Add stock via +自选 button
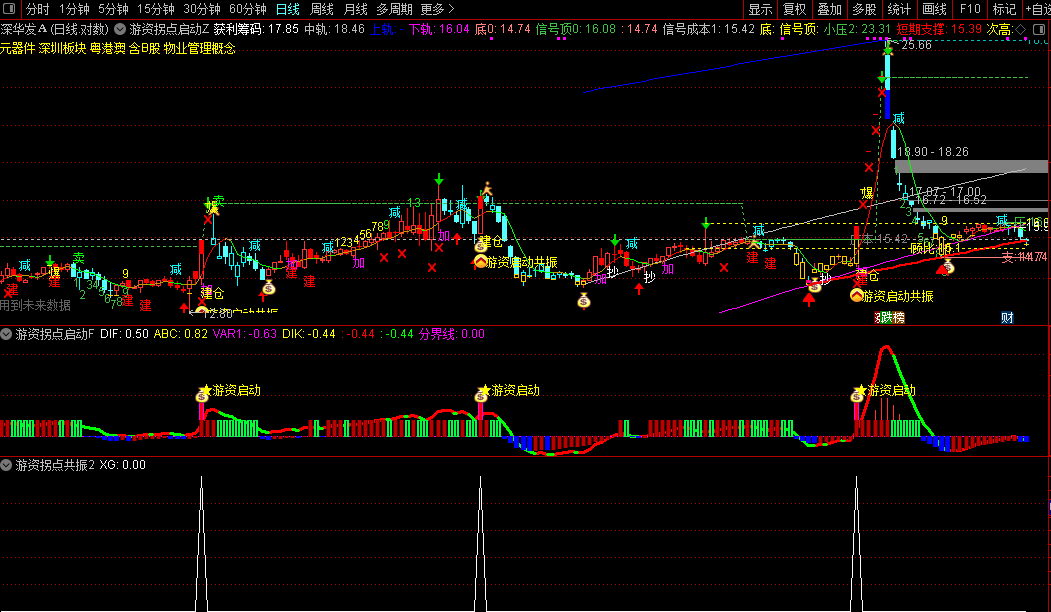Image resolution: width=1051 pixels, height=612 pixels. click(x=1038, y=9)
